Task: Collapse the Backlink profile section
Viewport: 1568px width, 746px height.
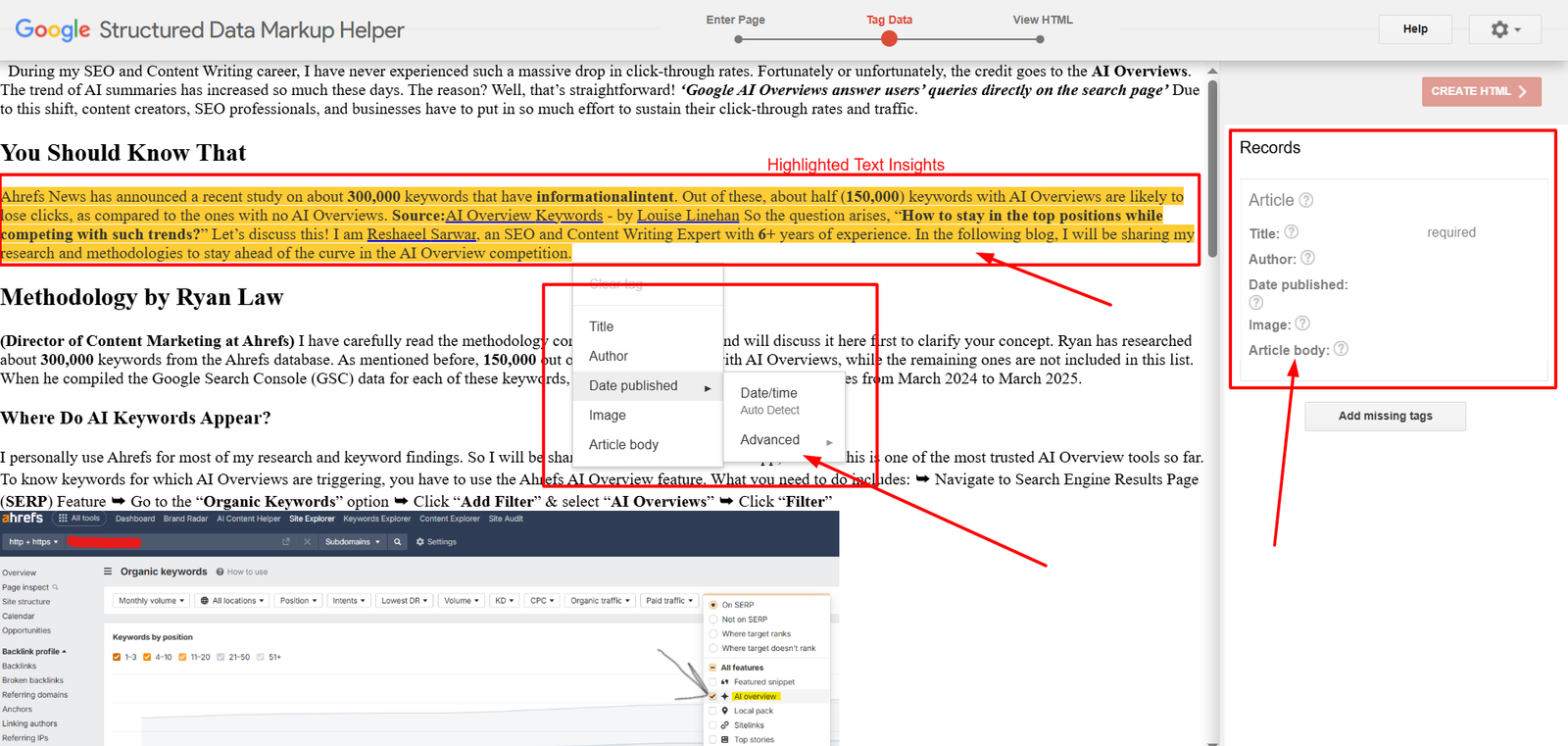Action: pos(34,651)
